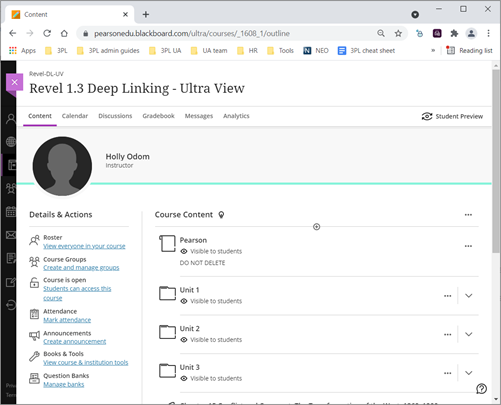Open the messages envelope icon in sidebar
The width and height of the screenshot is (501, 405).
(x=11, y=235)
